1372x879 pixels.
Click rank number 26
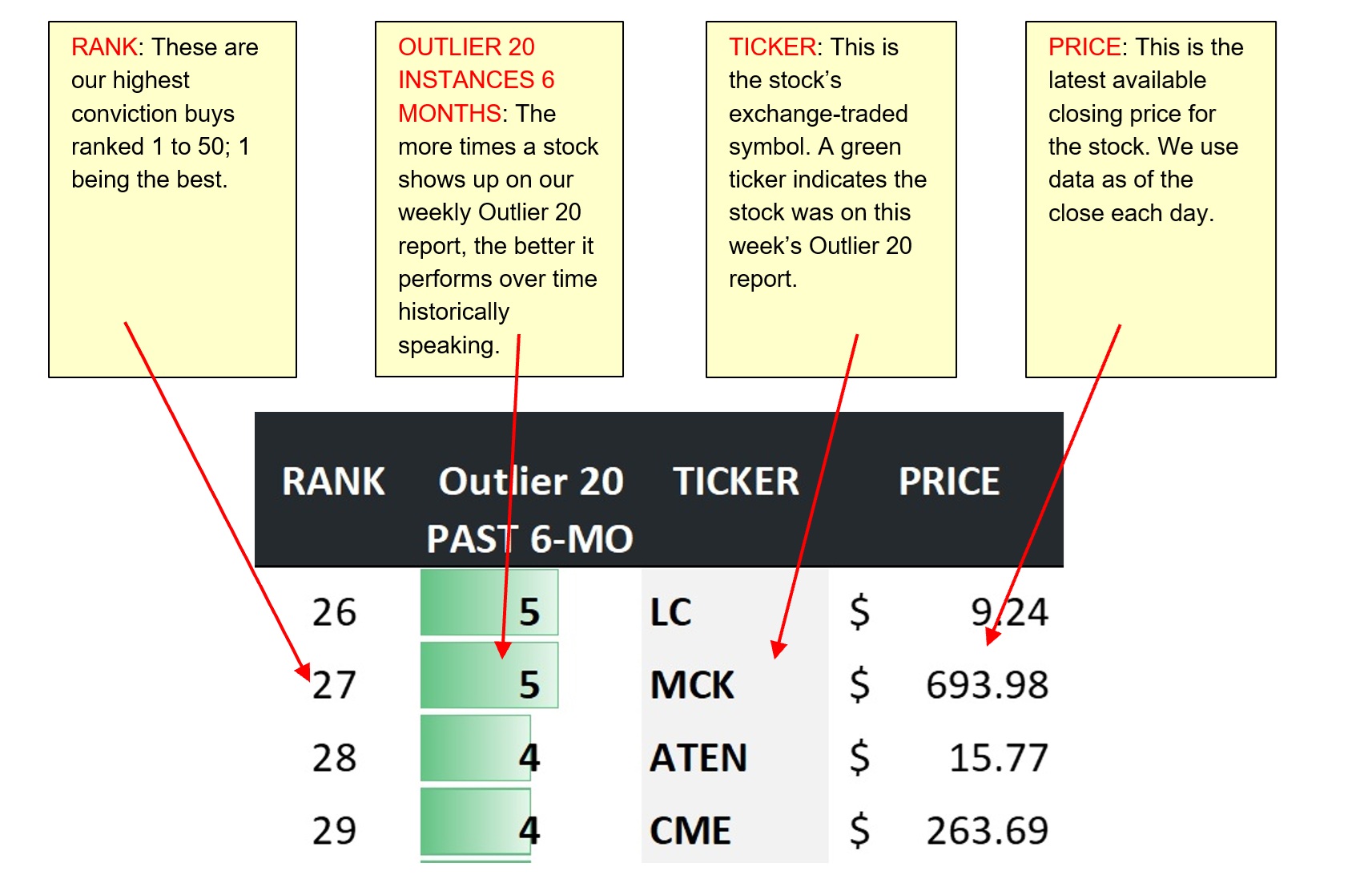(334, 612)
